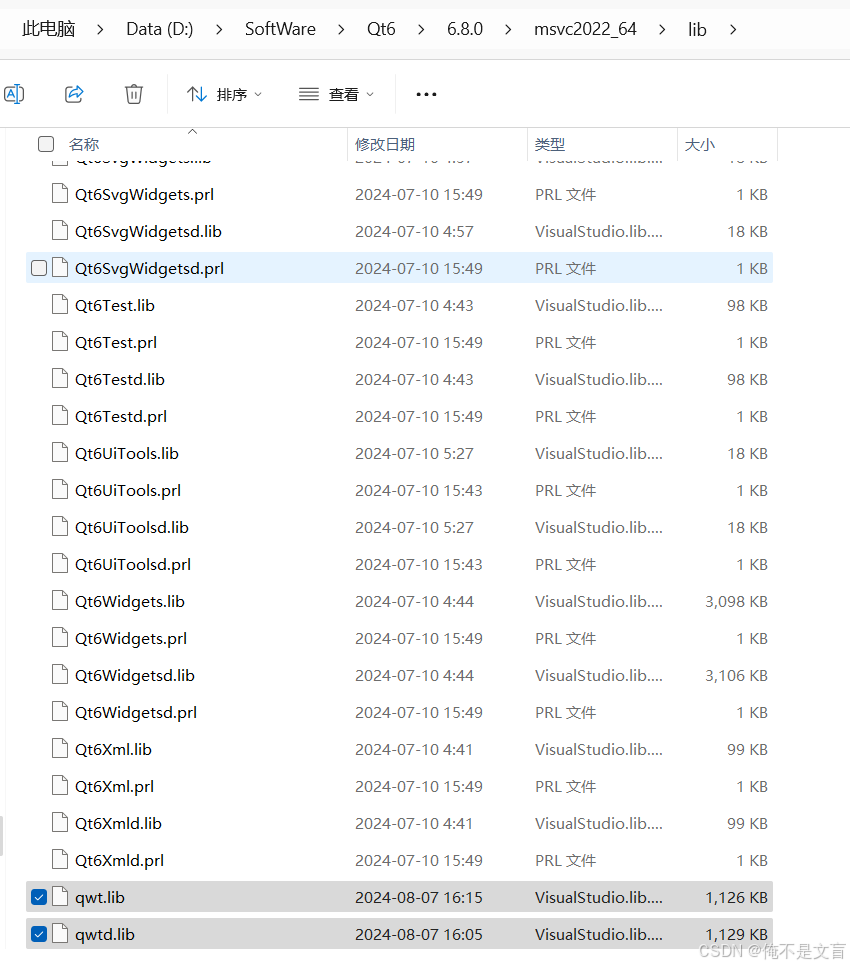This screenshot has height=966, width=850.
Task: Go to 6.8.0 folder in breadcrumb
Action: click(x=465, y=29)
